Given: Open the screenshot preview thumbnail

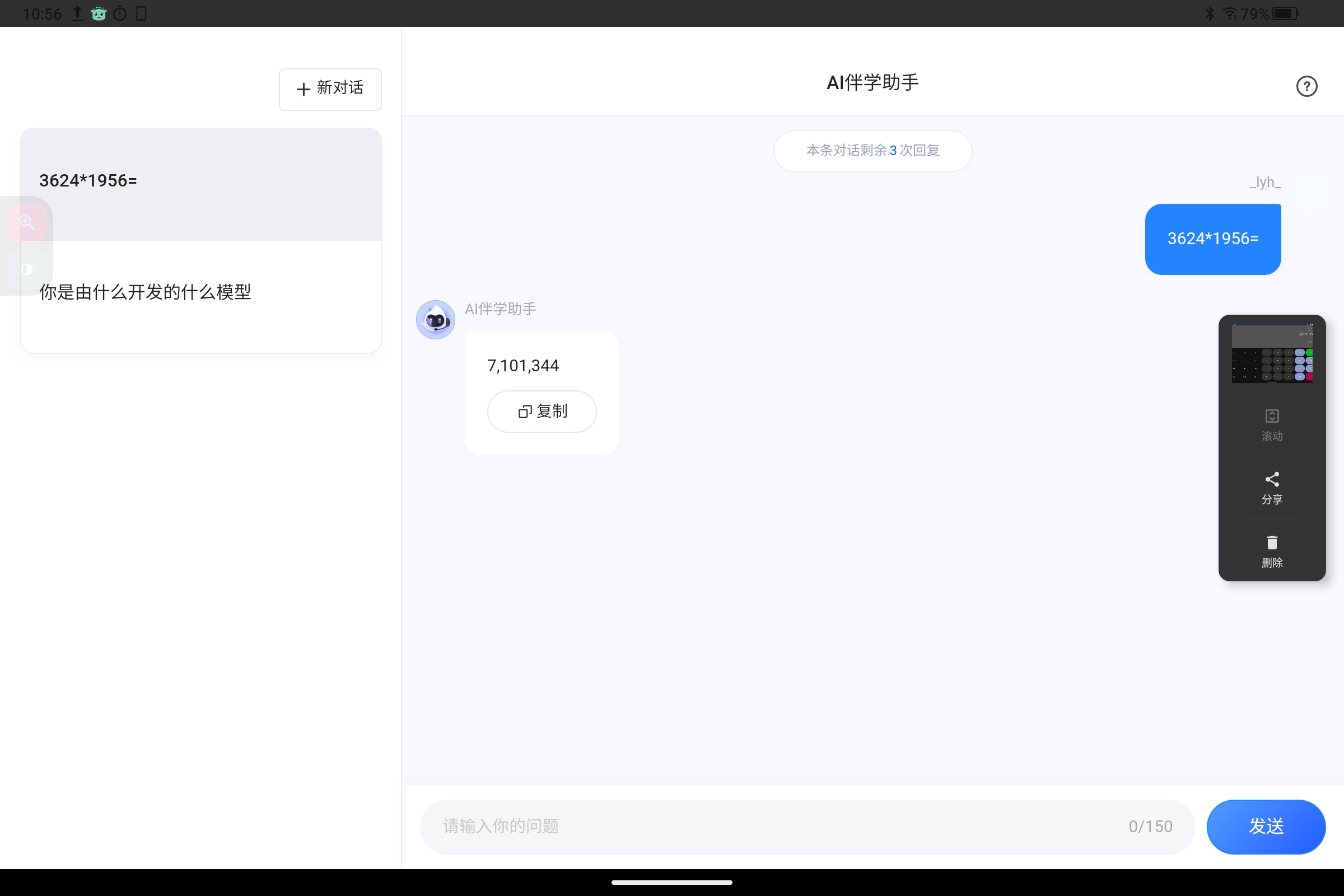Looking at the screenshot, I should [1272, 353].
